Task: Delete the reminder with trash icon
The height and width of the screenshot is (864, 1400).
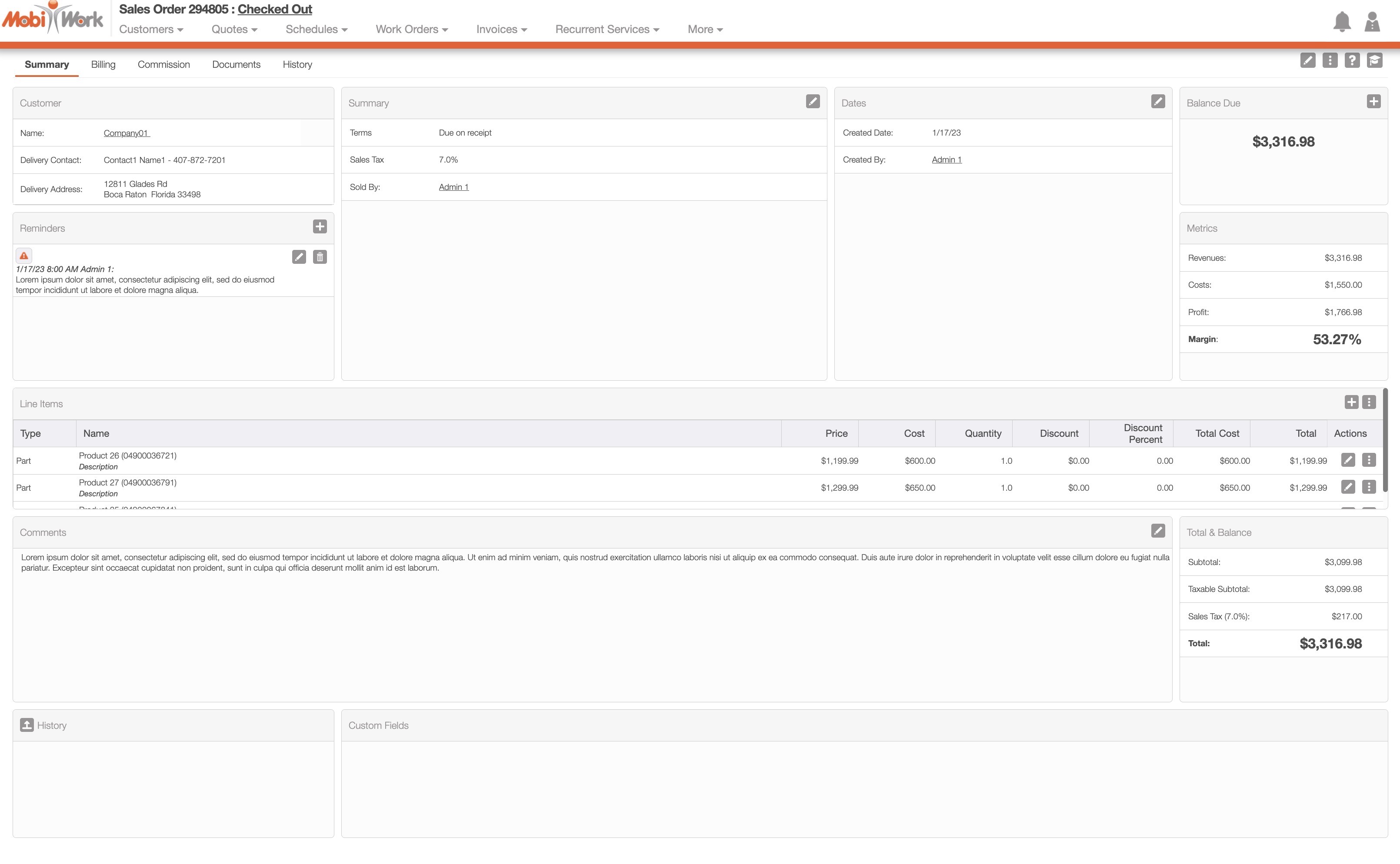Action: click(320, 257)
